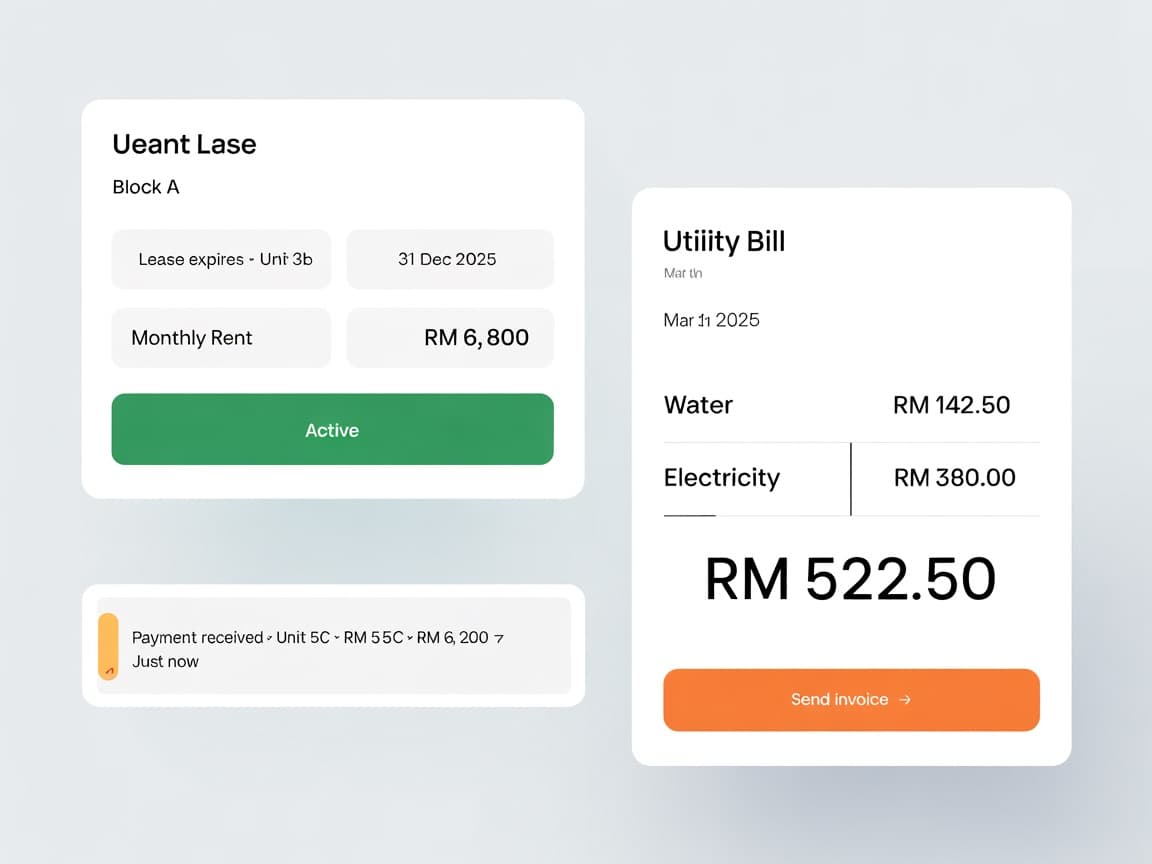Click the arrow icon on Send invoice button

[x=906, y=700]
